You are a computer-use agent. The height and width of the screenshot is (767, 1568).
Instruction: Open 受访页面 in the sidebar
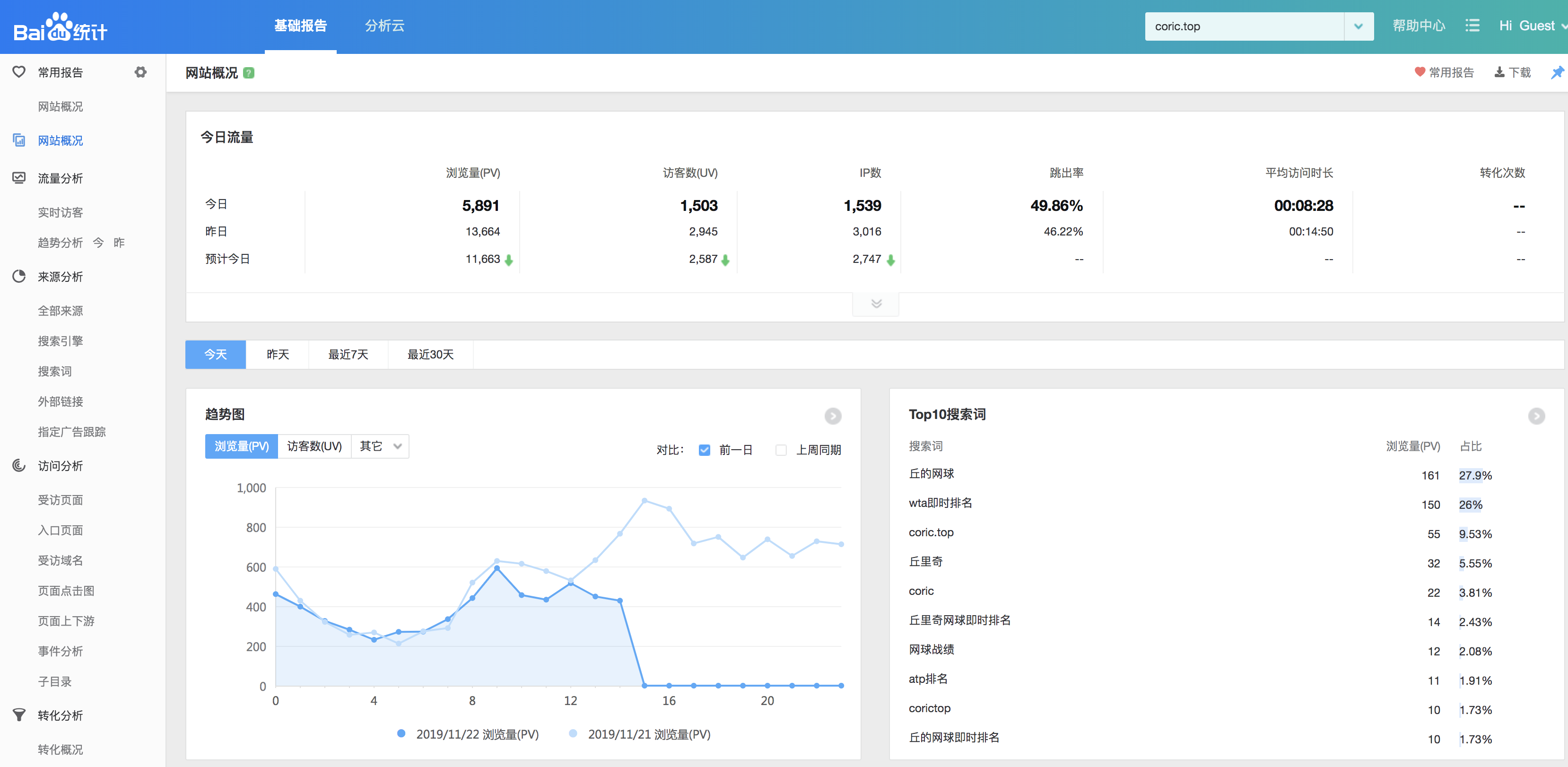(x=60, y=500)
